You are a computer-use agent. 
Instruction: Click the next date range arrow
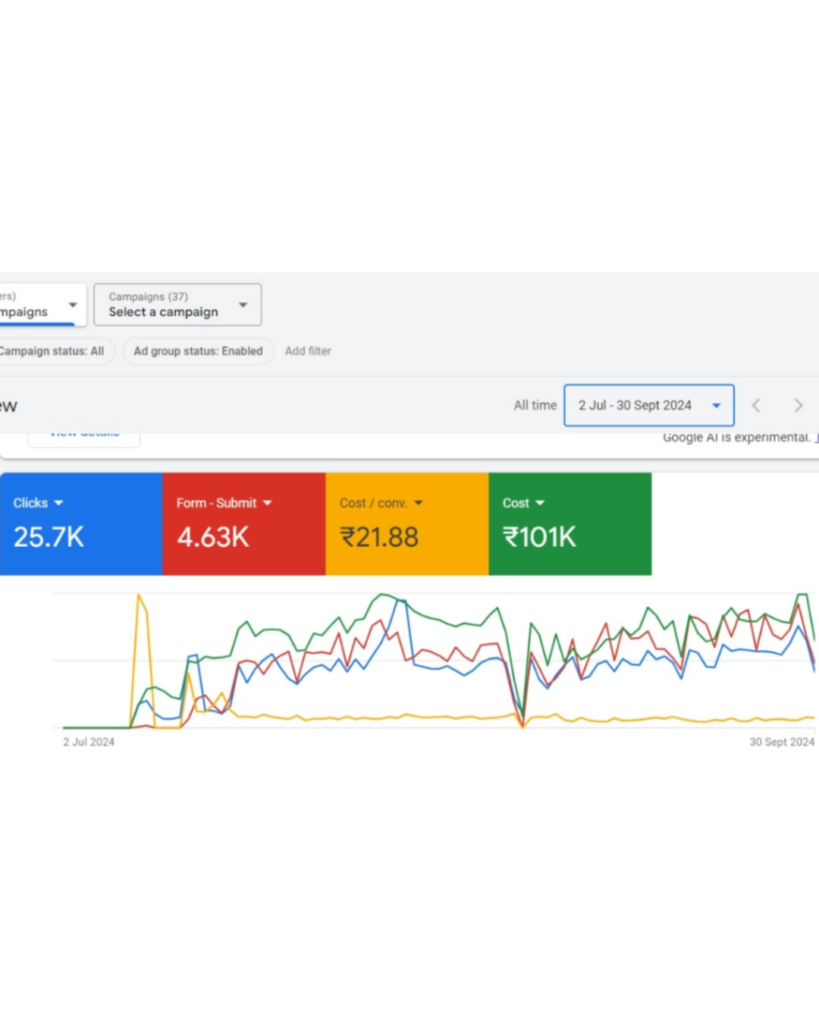click(x=797, y=405)
